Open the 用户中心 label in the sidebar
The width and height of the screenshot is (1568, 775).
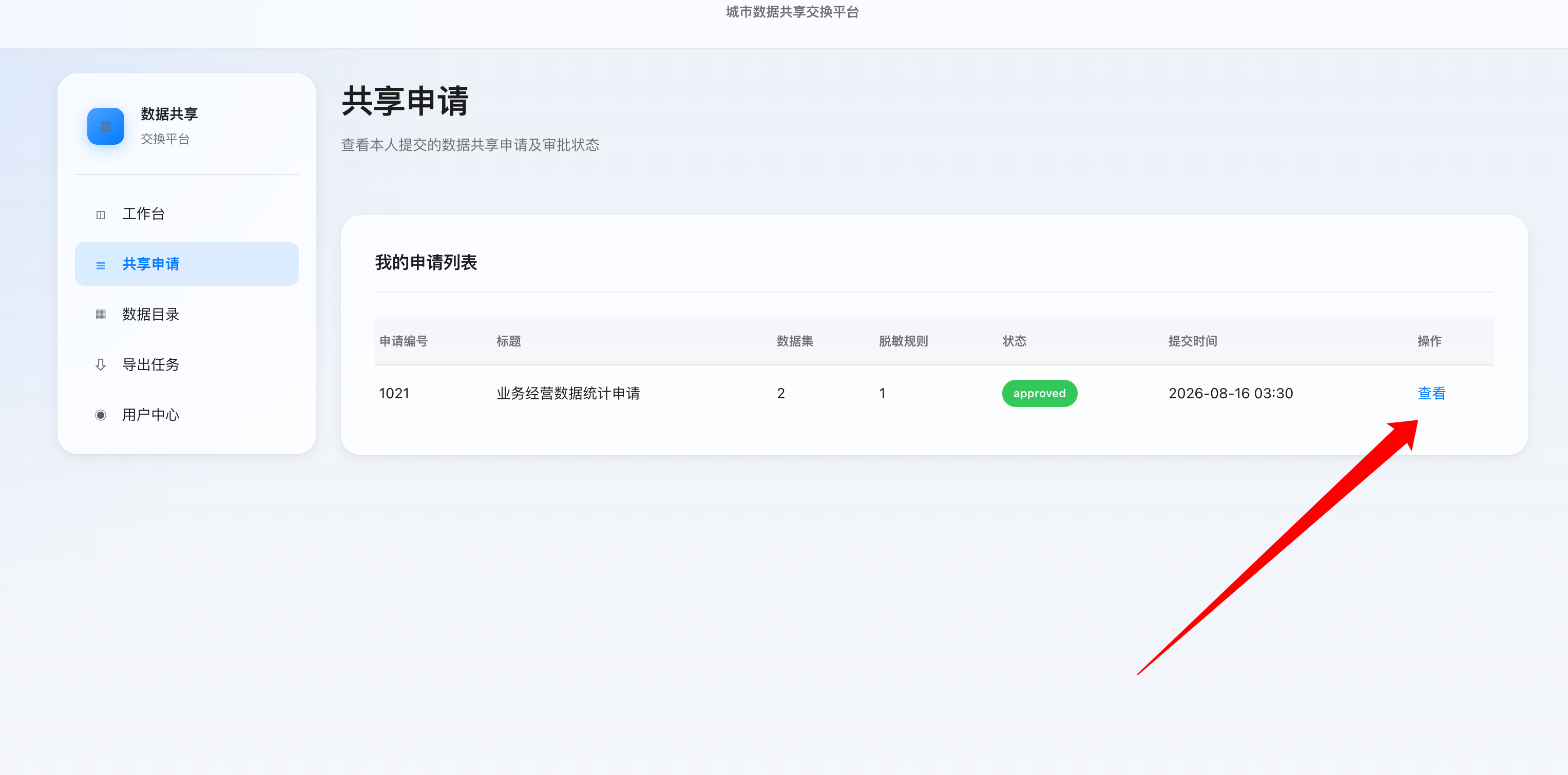click(151, 415)
